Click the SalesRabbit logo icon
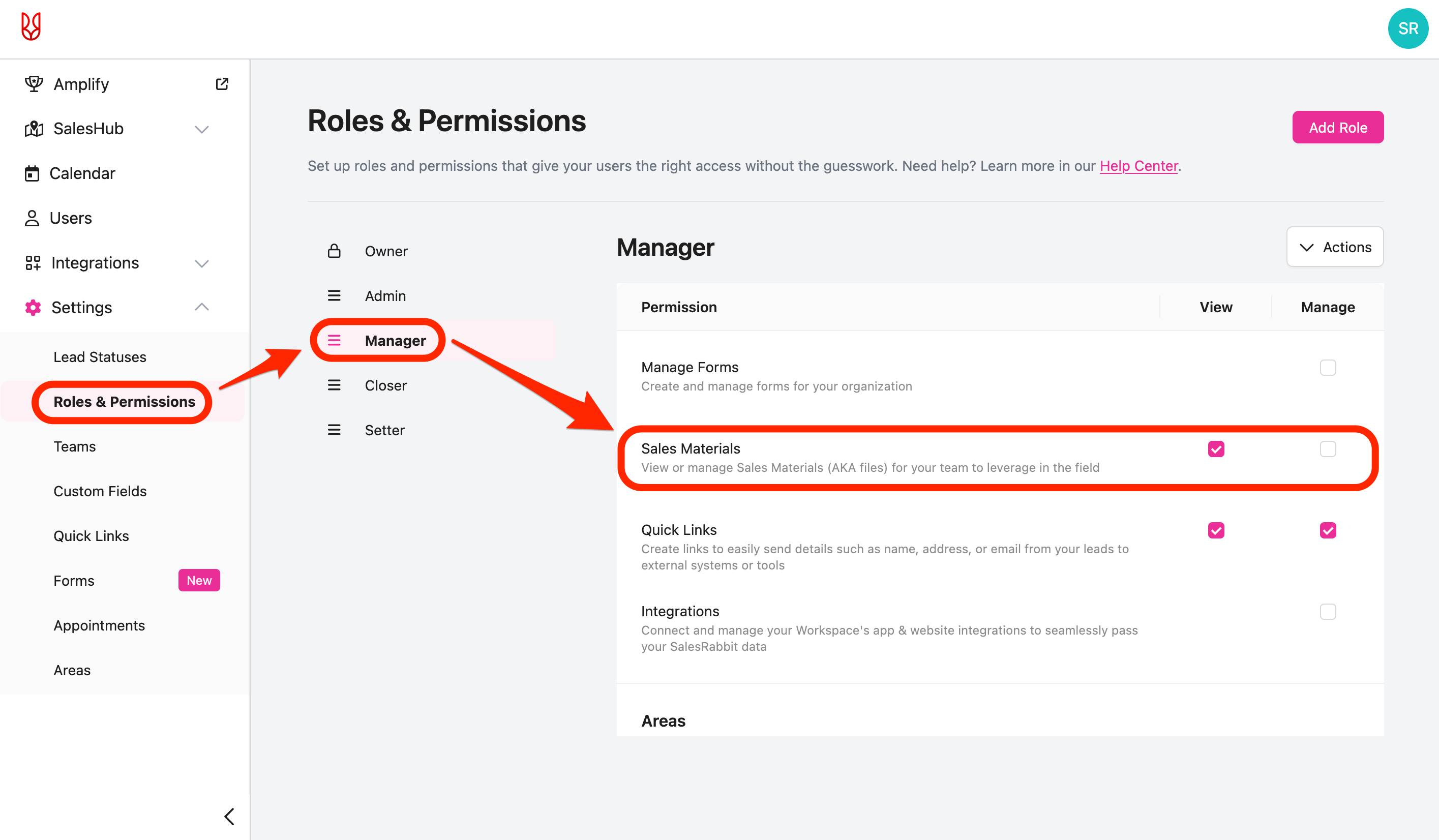The width and height of the screenshot is (1439, 840). [x=31, y=27]
